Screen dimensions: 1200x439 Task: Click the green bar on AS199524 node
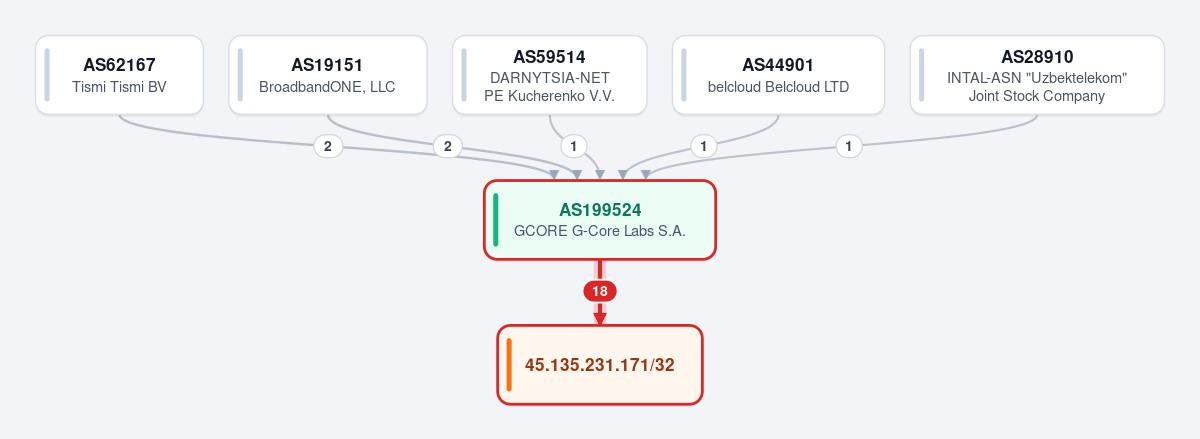(496, 220)
